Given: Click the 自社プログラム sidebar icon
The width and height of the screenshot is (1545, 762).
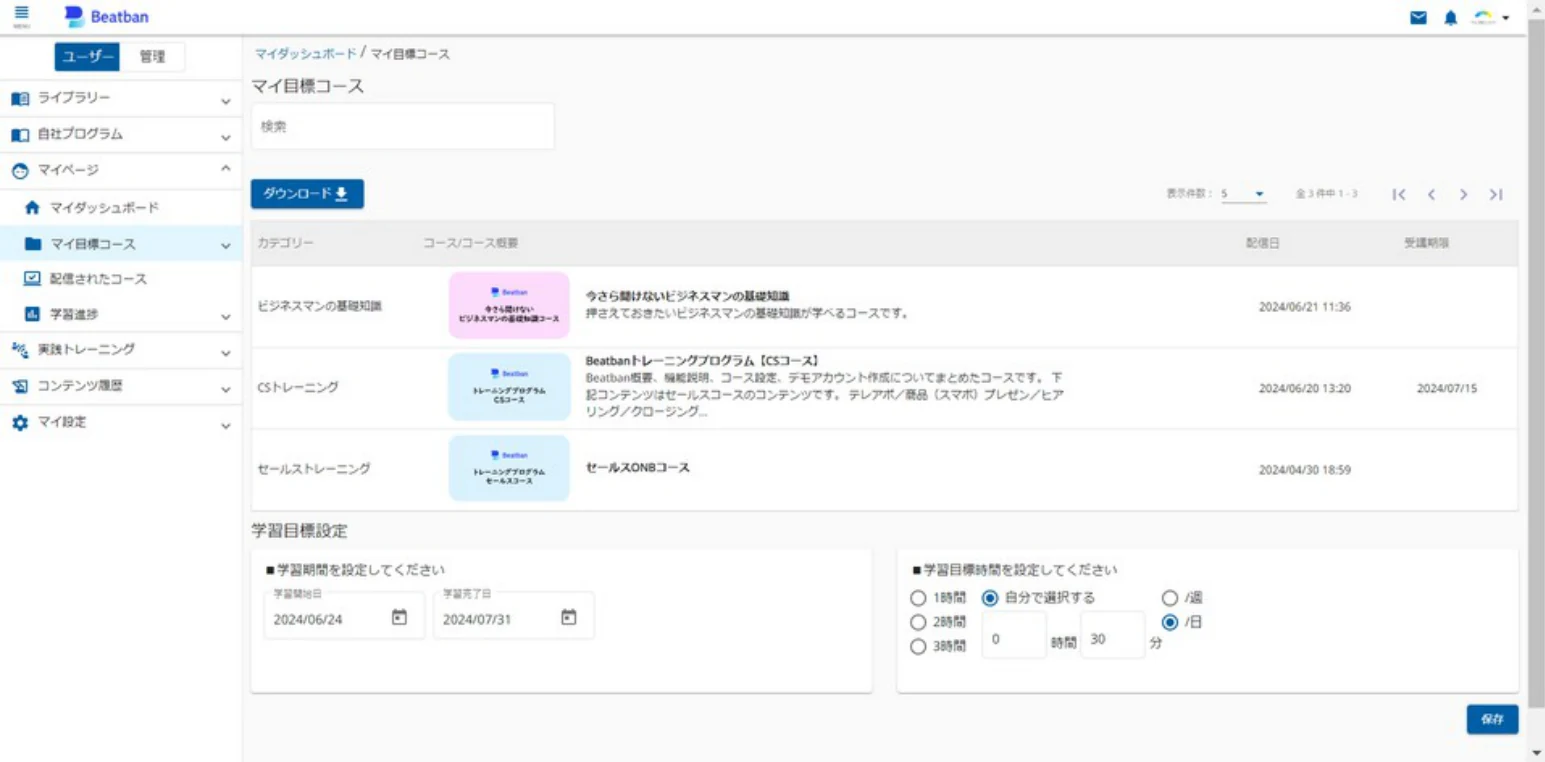Looking at the screenshot, I should coord(21,134).
